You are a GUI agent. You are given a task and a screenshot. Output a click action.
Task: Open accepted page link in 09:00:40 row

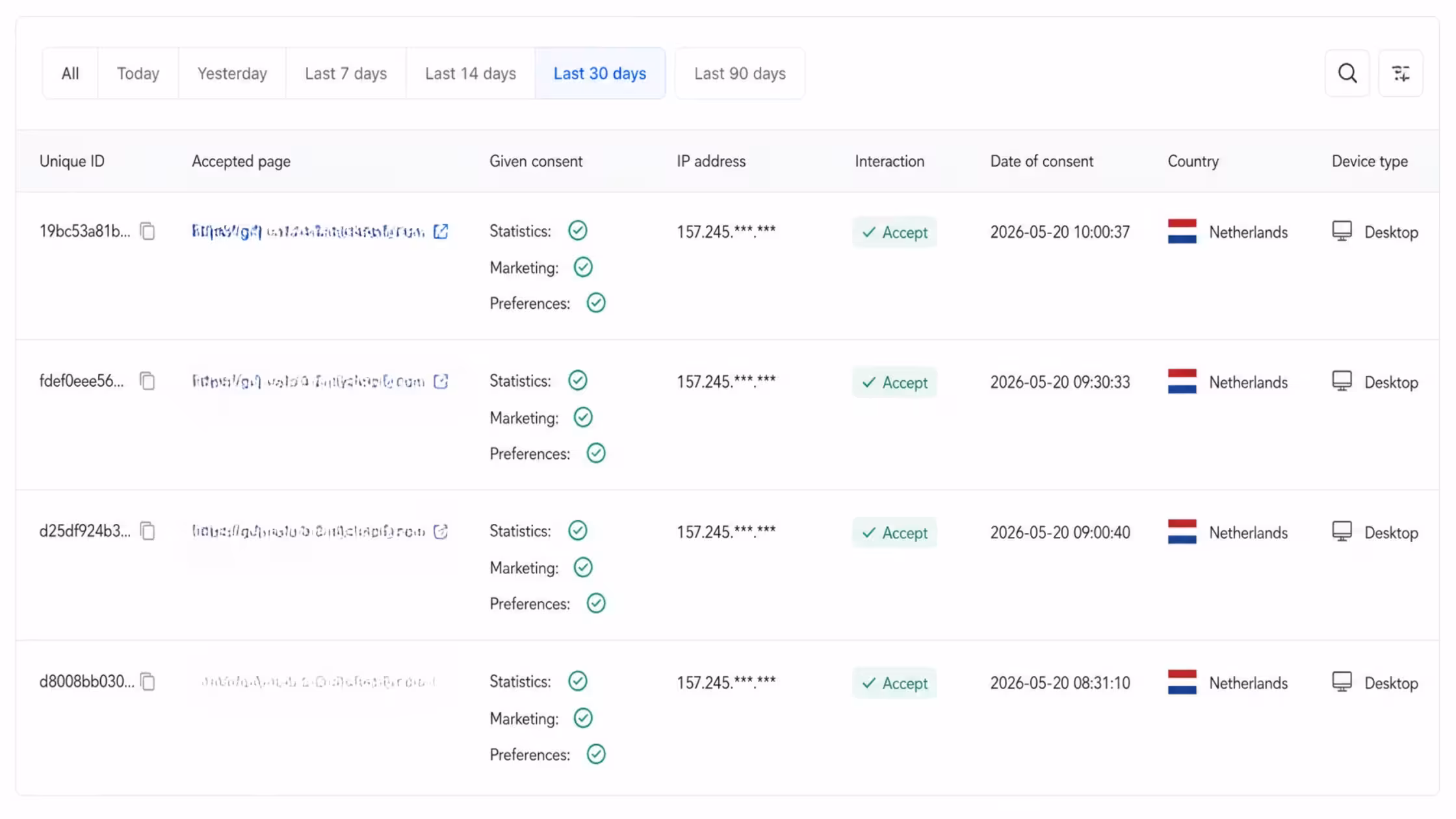[x=308, y=532]
